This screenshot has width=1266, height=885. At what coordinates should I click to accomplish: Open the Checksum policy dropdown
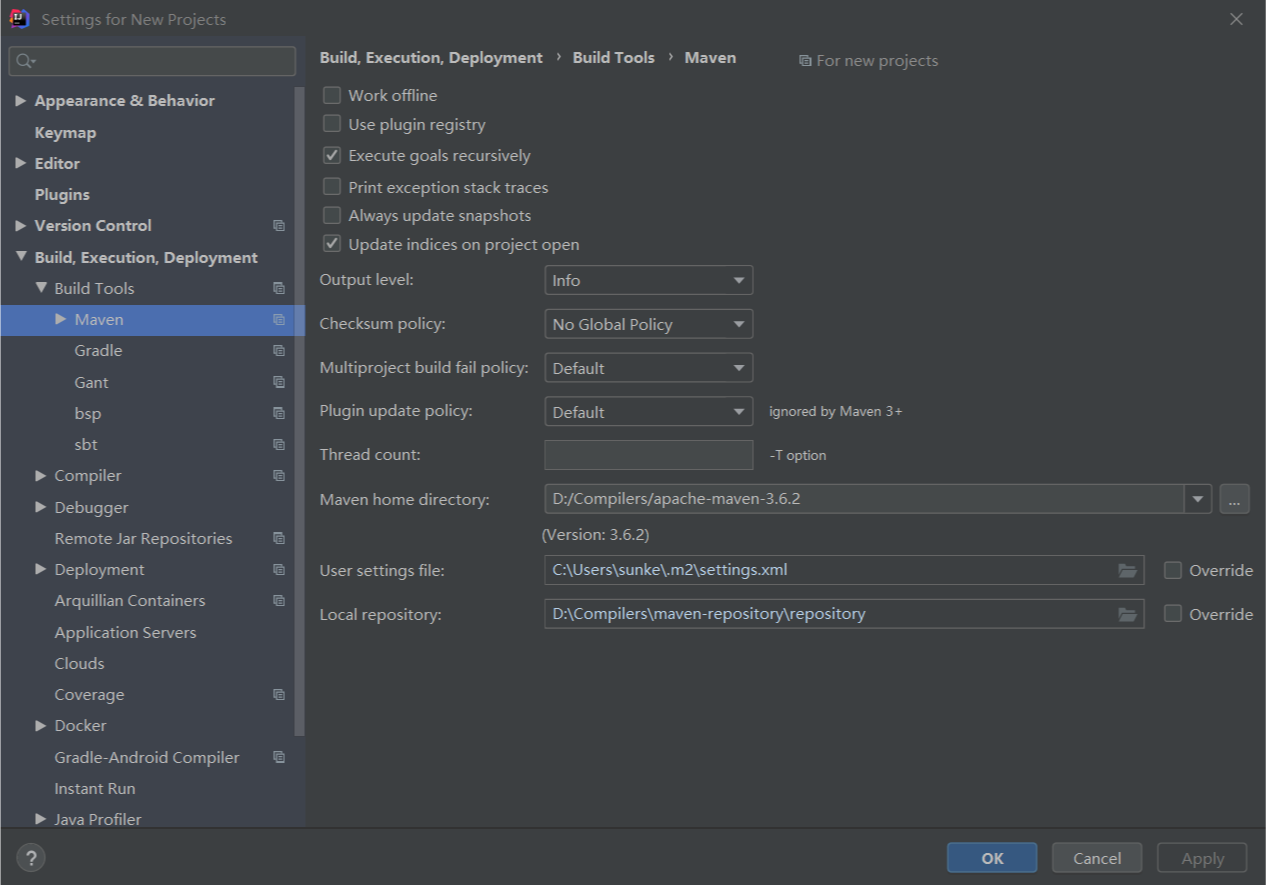pos(648,324)
